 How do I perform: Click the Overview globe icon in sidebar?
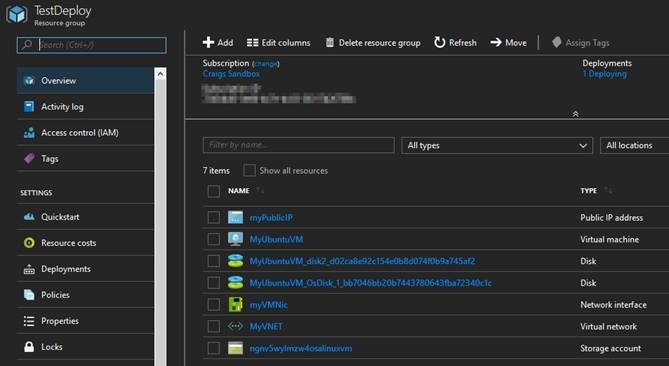point(29,81)
